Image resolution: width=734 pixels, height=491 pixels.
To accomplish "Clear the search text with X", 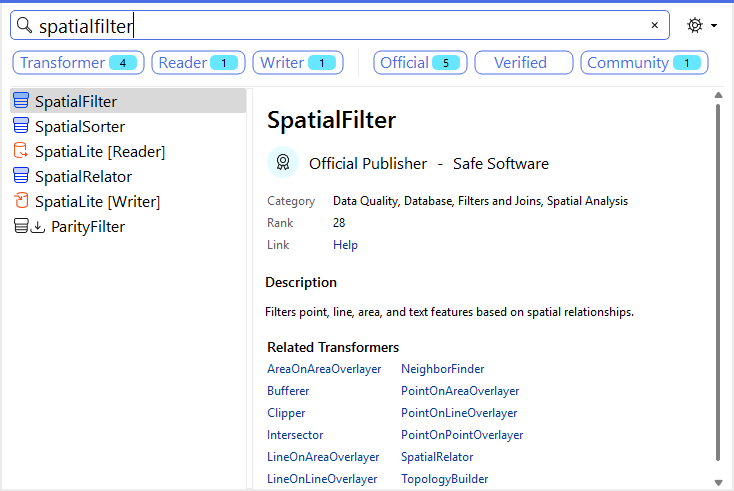I will click(x=655, y=25).
